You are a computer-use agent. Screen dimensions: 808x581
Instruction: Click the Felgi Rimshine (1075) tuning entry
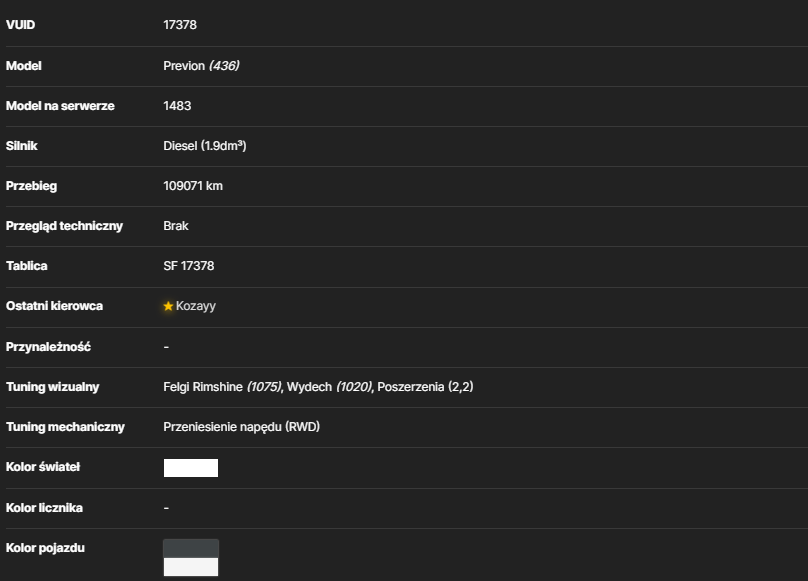pyautogui.click(x=222, y=387)
